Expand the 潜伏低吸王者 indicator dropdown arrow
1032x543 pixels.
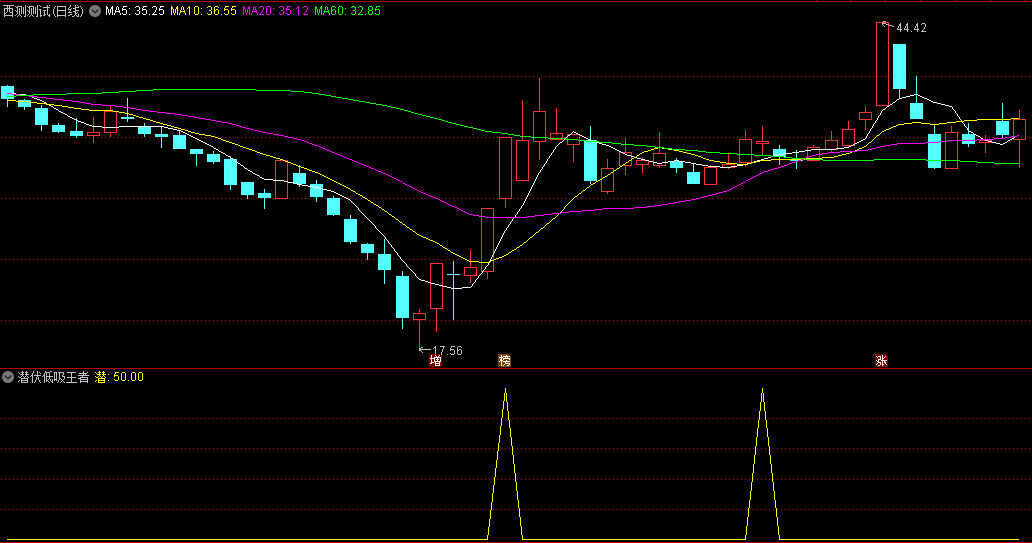coord(8,377)
